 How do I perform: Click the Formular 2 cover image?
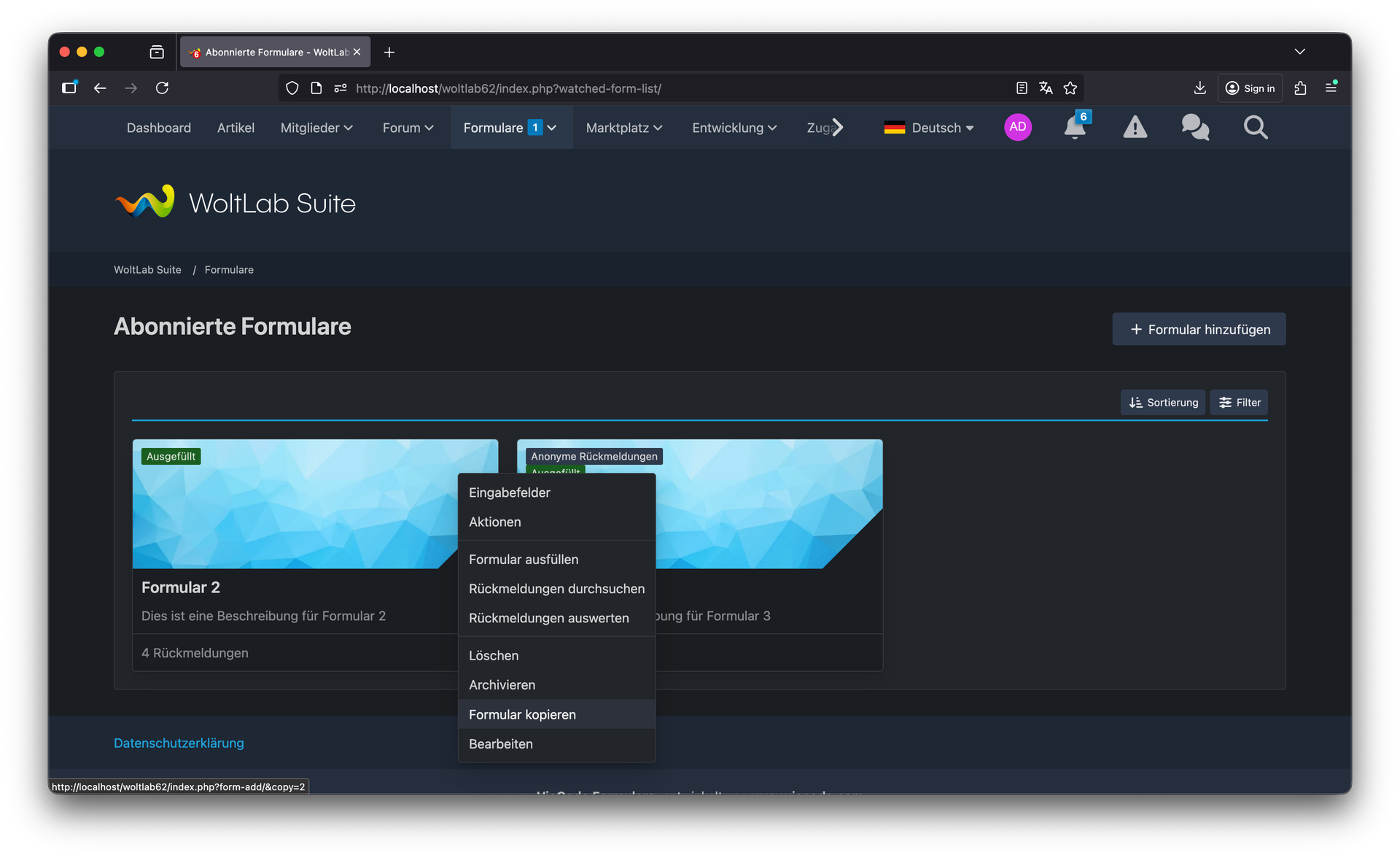coord(292,511)
